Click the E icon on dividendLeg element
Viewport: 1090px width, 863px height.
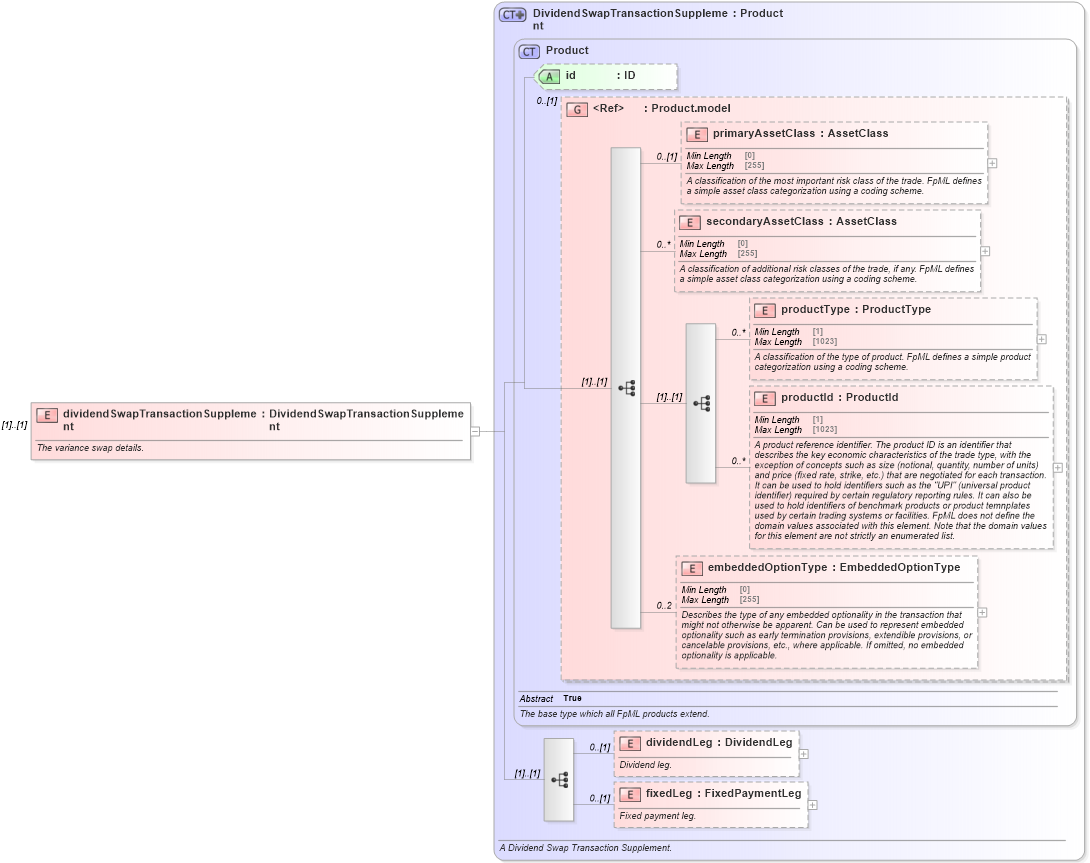[630, 744]
